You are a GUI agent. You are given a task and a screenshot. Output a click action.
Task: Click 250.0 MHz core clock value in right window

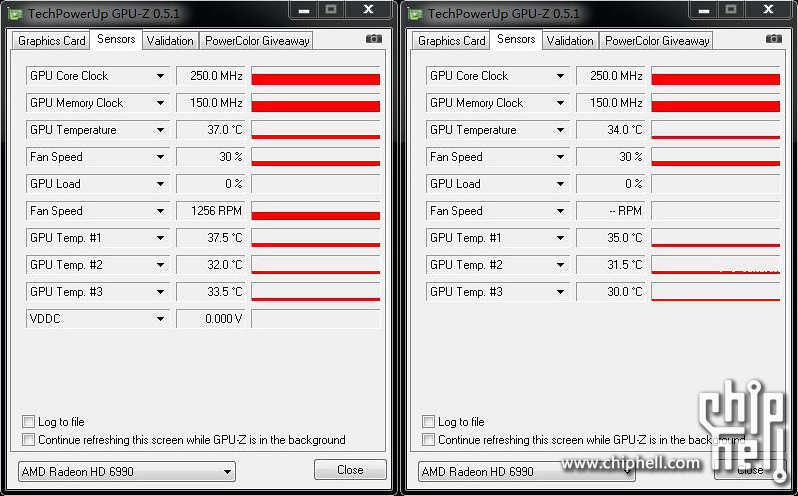(x=611, y=76)
